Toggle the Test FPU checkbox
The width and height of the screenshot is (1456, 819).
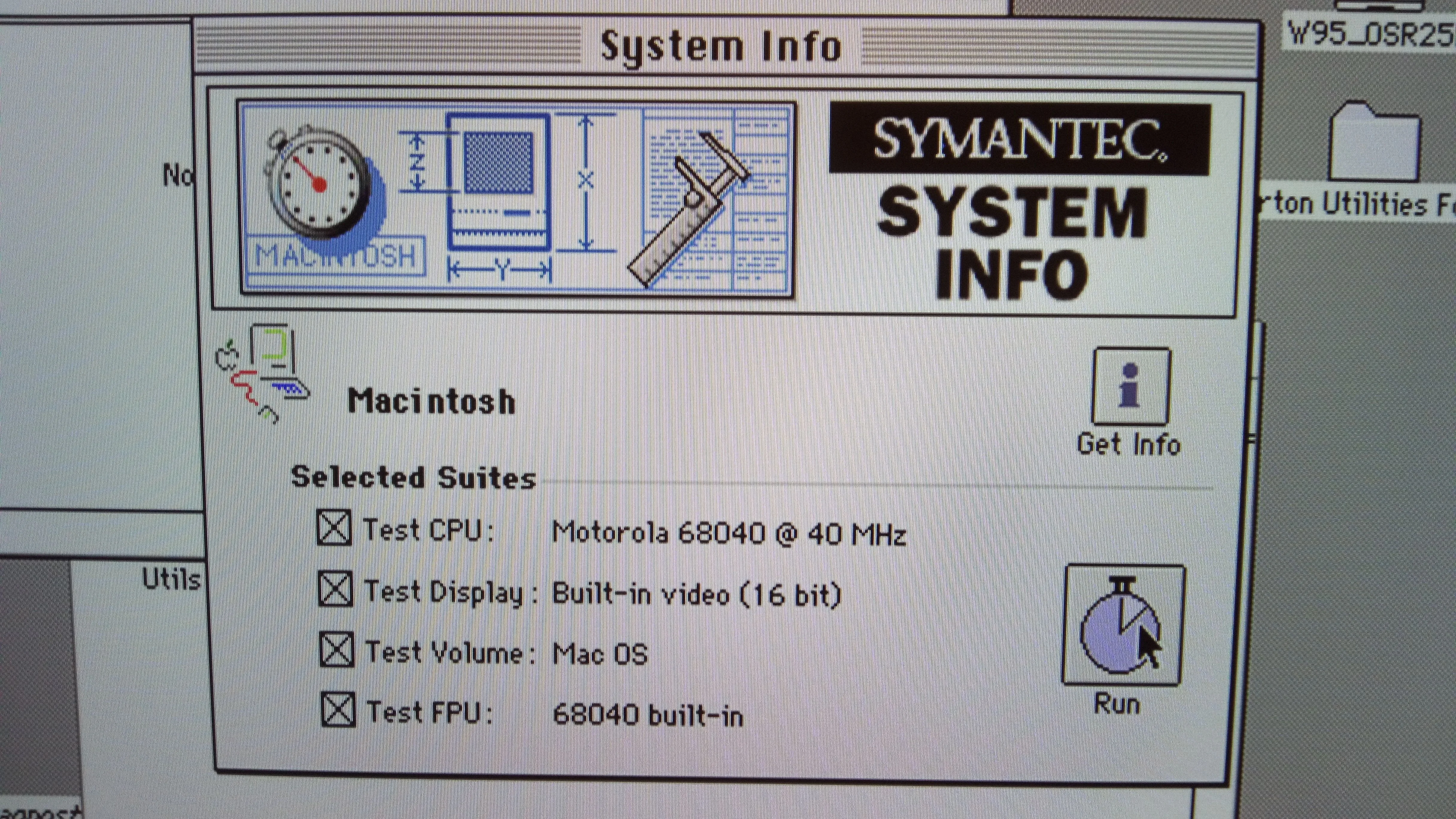click(x=338, y=709)
